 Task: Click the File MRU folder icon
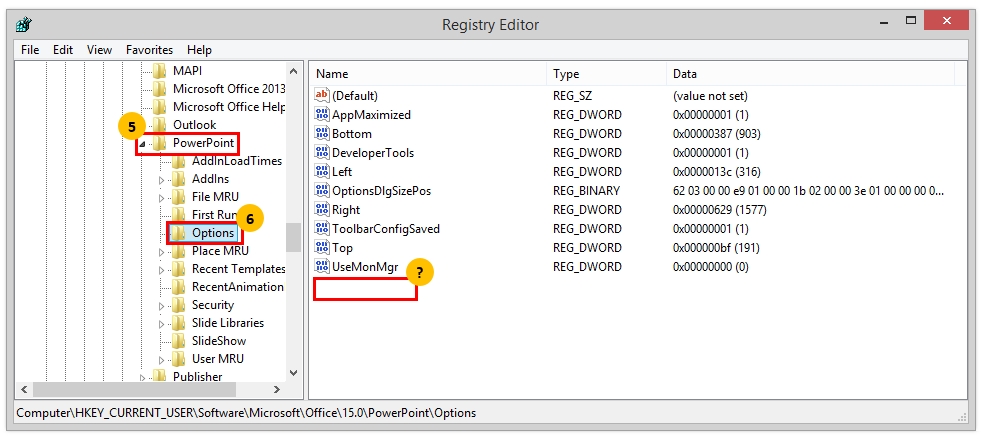pyautogui.click(x=178, y=197)
